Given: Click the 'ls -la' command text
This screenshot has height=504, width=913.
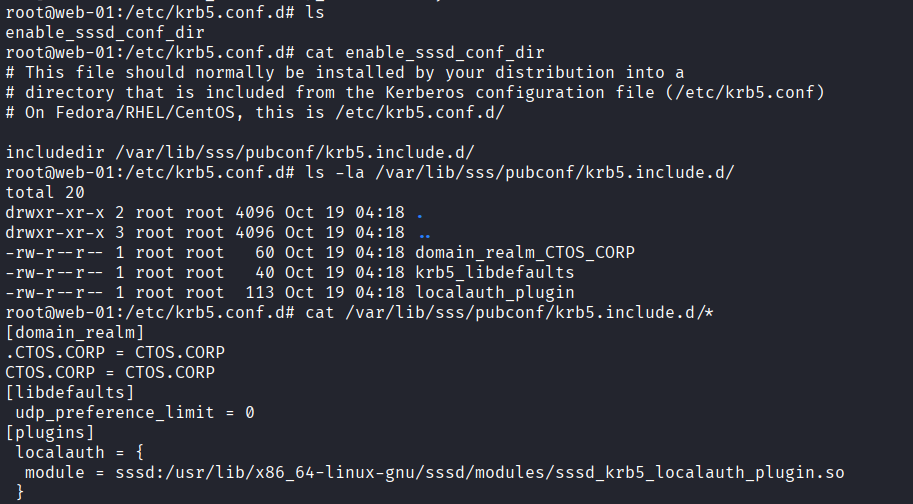Looking at the screenshot, I should pyautogui.click(x=335, y=172).
